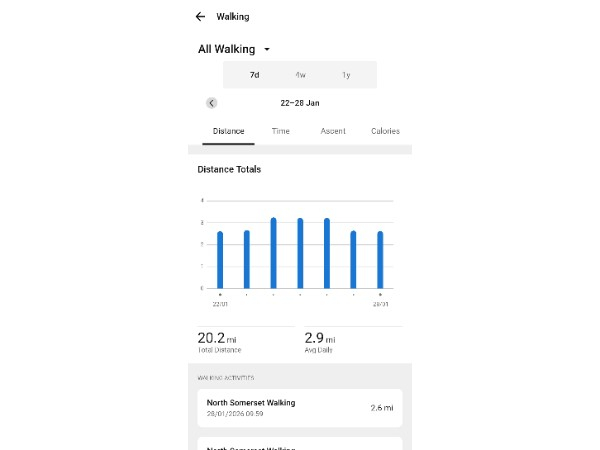Select the tallest third bar in chart
Image resolution: width=600 pixels, height=450 pixels.
[273, 253]
